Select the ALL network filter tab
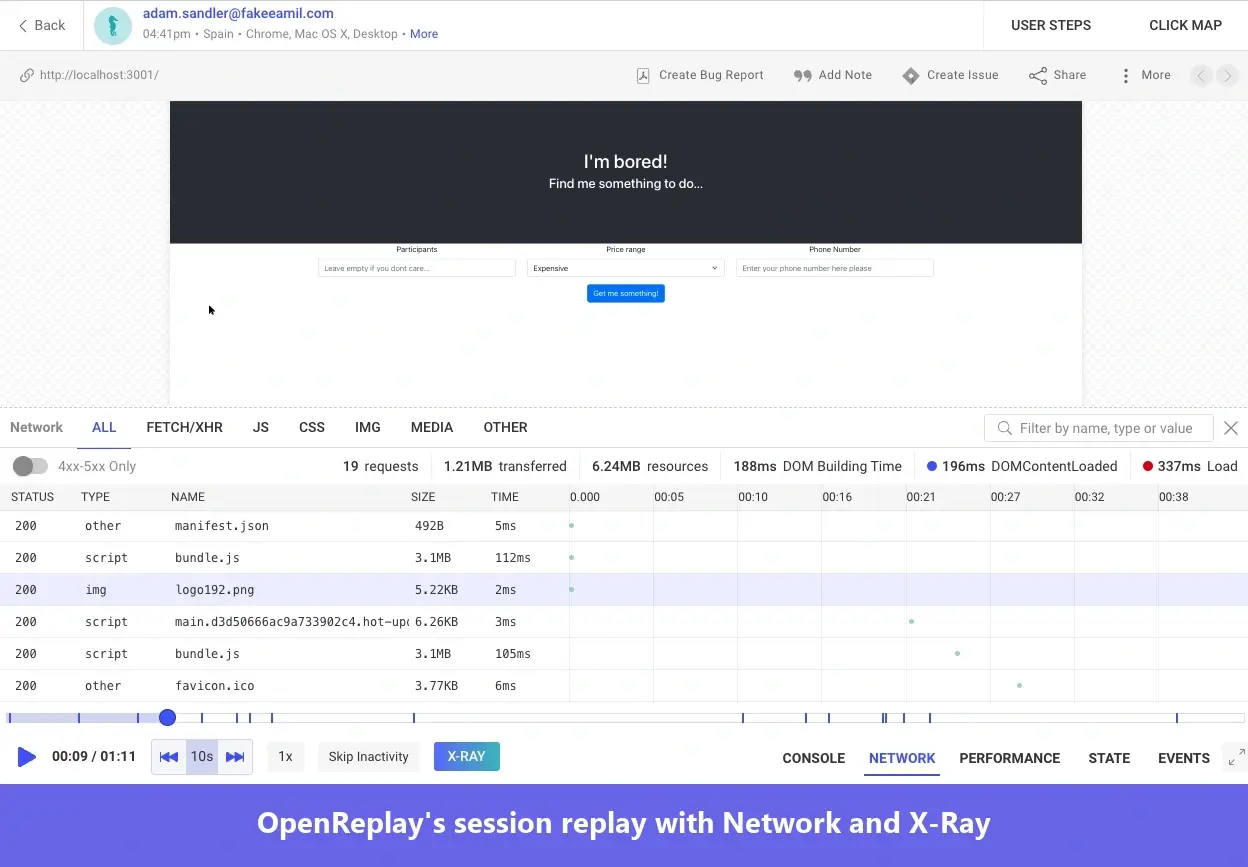The height and width of the screenshot is (867, 1248). coord(104,427)
